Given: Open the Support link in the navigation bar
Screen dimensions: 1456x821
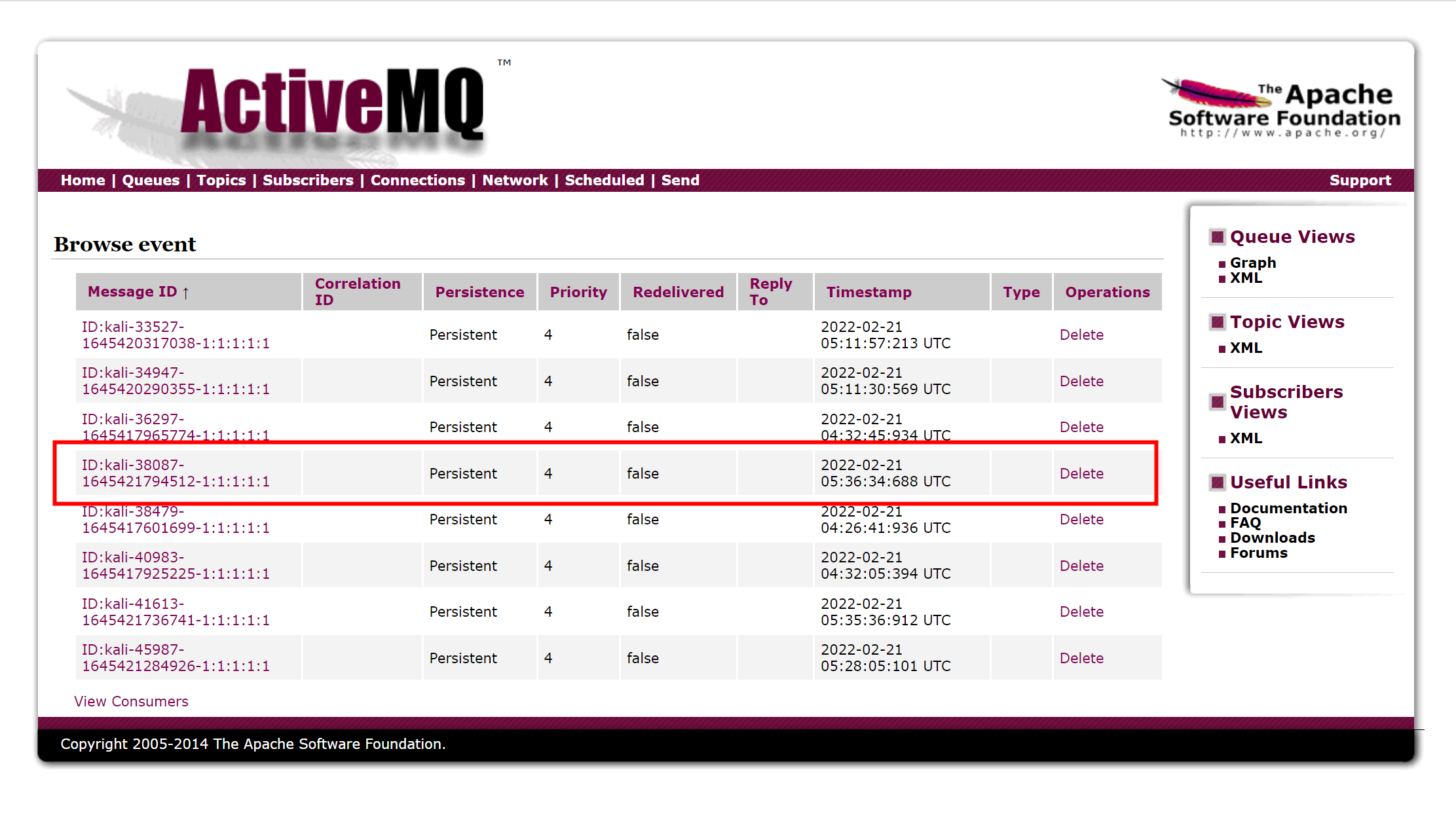Looking at the screenshot, I should click(1360, 180).
